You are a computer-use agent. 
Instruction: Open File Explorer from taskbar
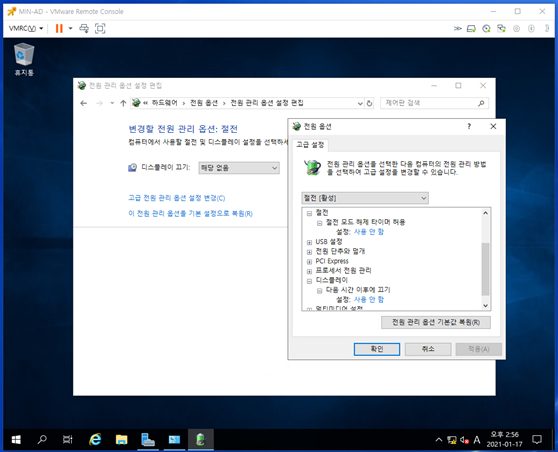click(121, 440)
